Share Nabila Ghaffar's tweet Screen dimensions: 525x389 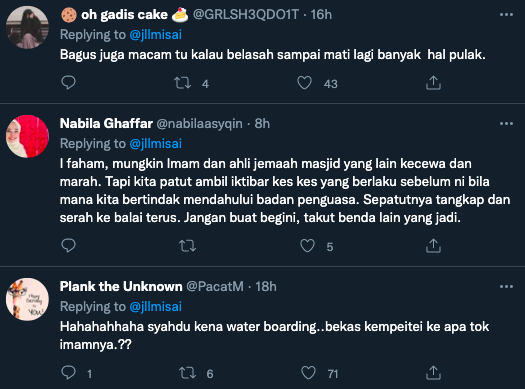[433, 245]
